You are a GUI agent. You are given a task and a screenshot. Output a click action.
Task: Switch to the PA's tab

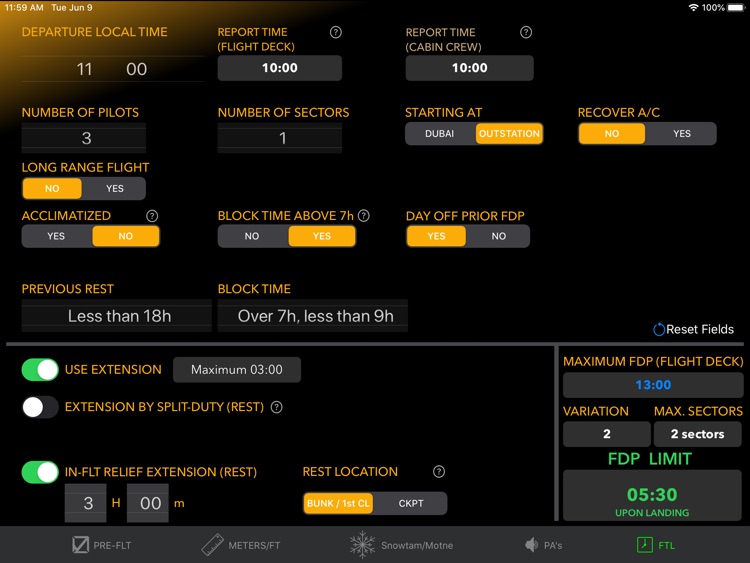pos(543,545)
